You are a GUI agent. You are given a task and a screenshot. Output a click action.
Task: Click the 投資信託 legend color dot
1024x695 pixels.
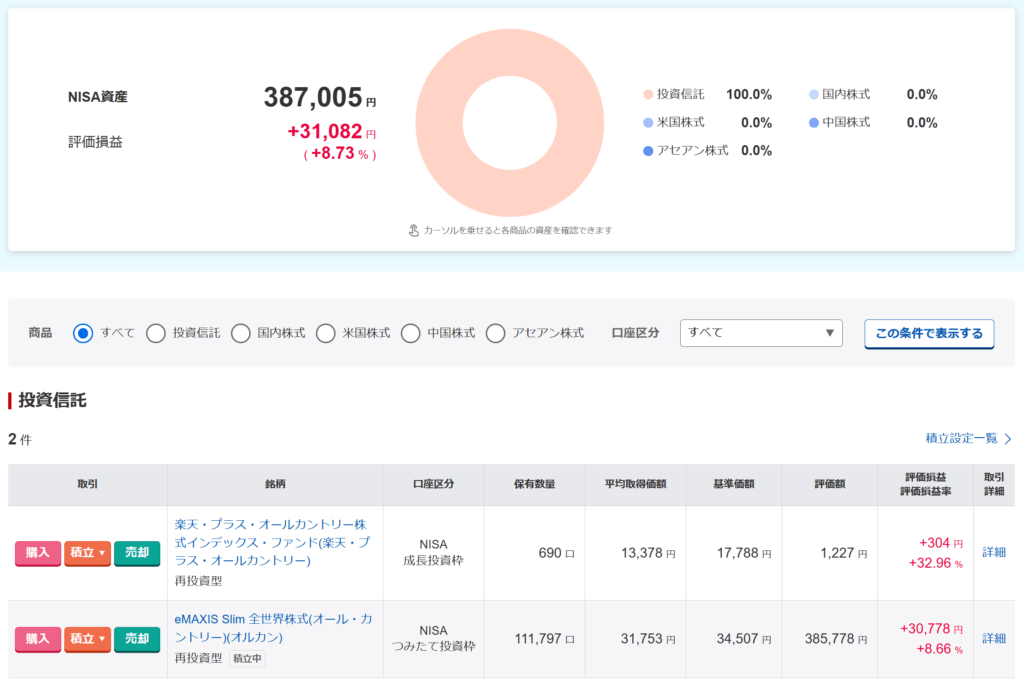tap(648, 95)
